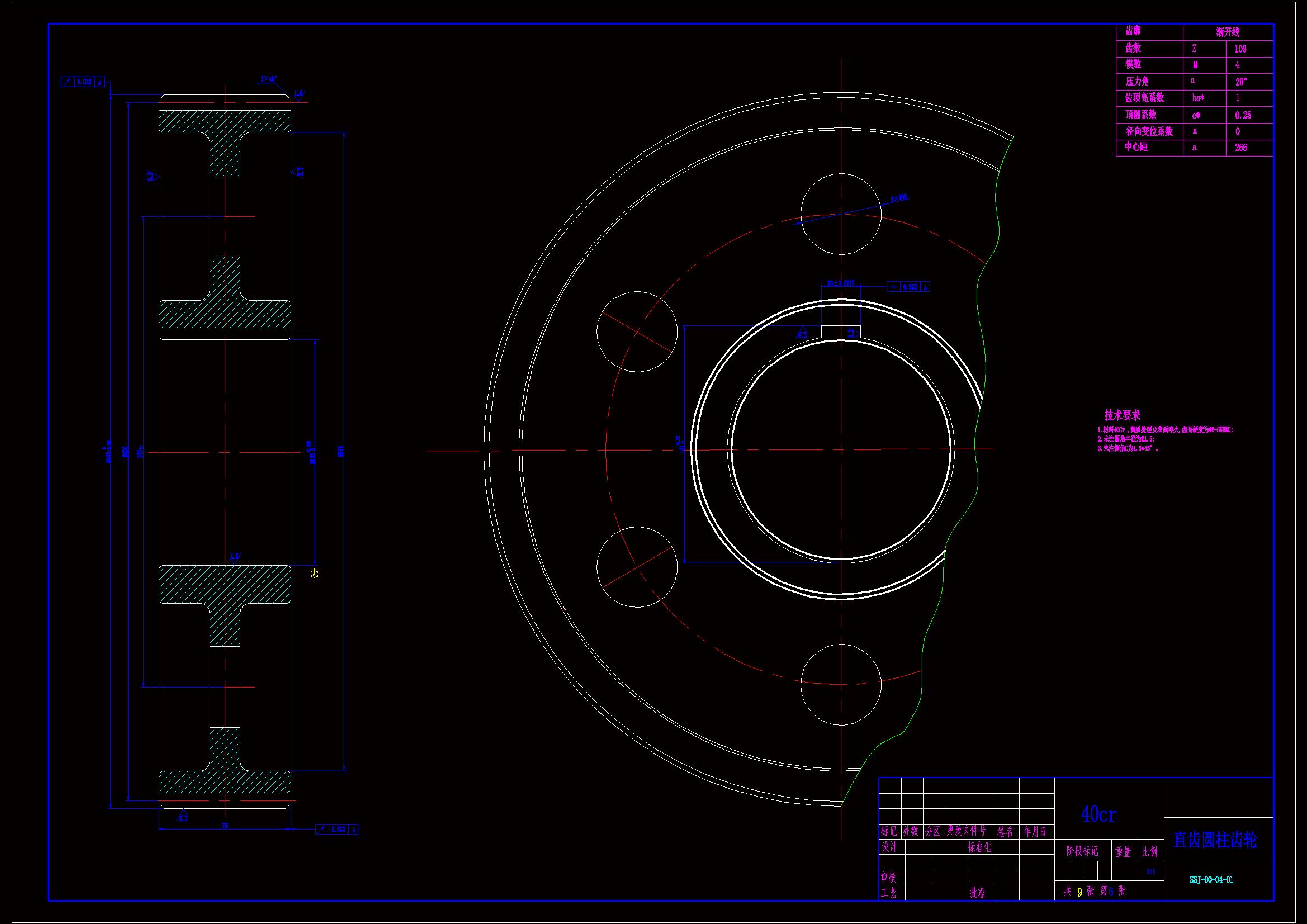
Task: Click the yellow datum A circle marker
Action: pos(315,574)
